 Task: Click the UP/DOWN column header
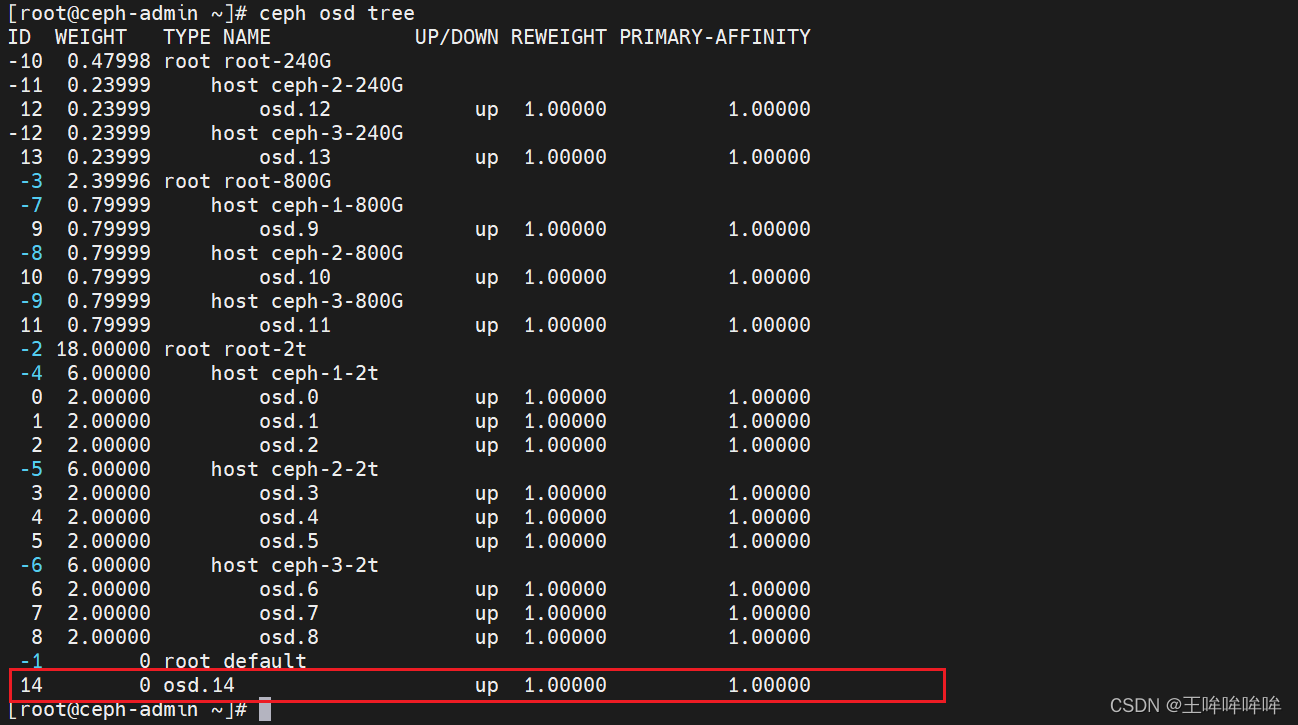(456, 37)
